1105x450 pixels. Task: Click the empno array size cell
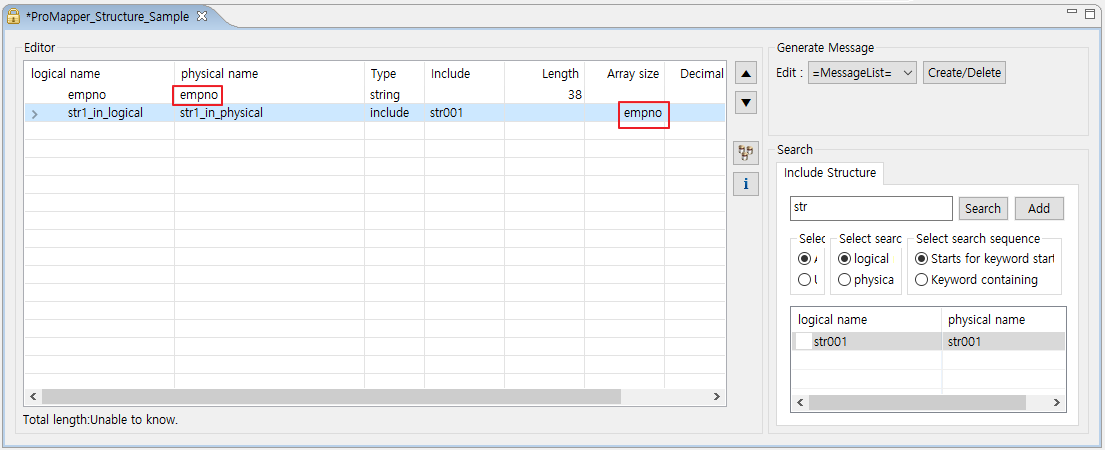[x=643, y=113]
